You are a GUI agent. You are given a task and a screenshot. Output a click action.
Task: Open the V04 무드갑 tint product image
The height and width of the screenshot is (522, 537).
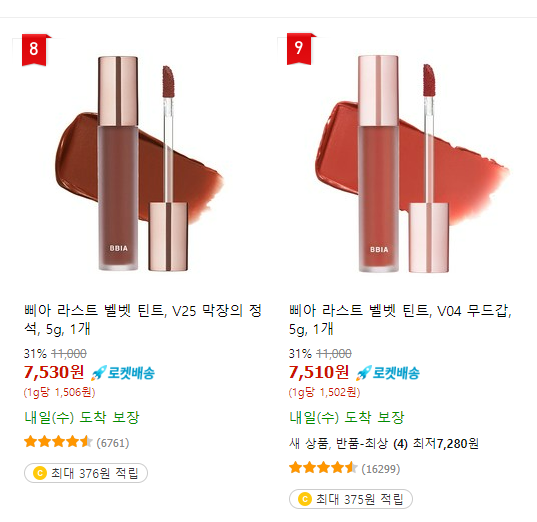(x=411, y=163)
